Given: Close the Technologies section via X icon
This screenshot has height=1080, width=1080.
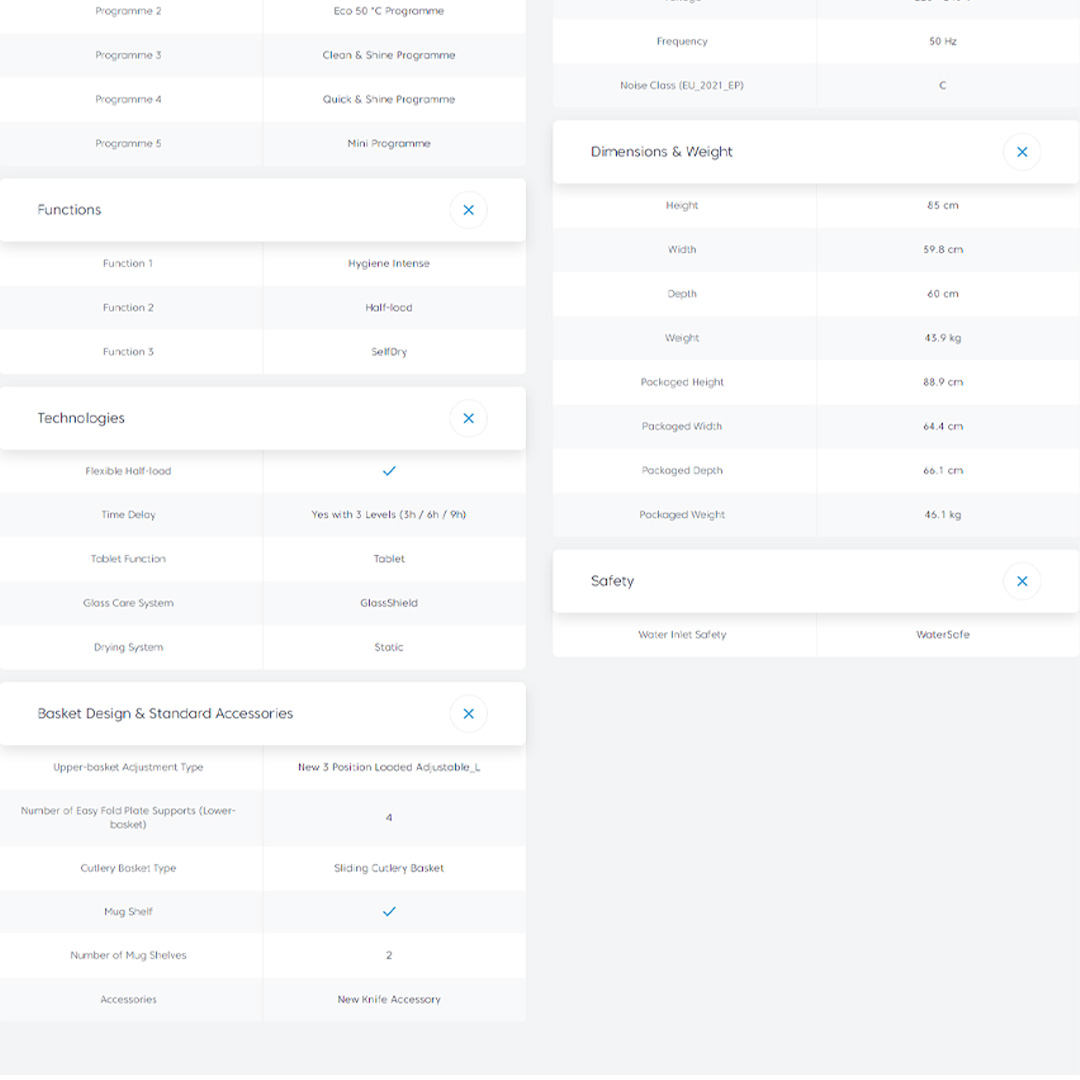Looking at the screenshot, I should 468,418.
